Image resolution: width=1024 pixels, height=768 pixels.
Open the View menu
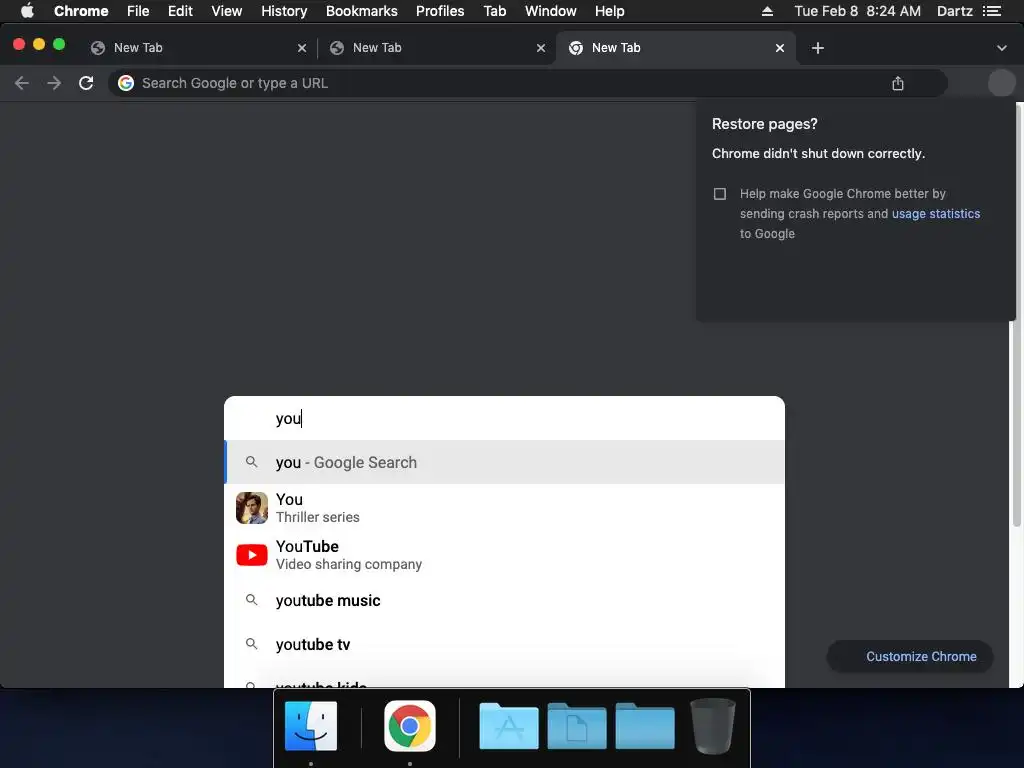[x=227, y=11]
